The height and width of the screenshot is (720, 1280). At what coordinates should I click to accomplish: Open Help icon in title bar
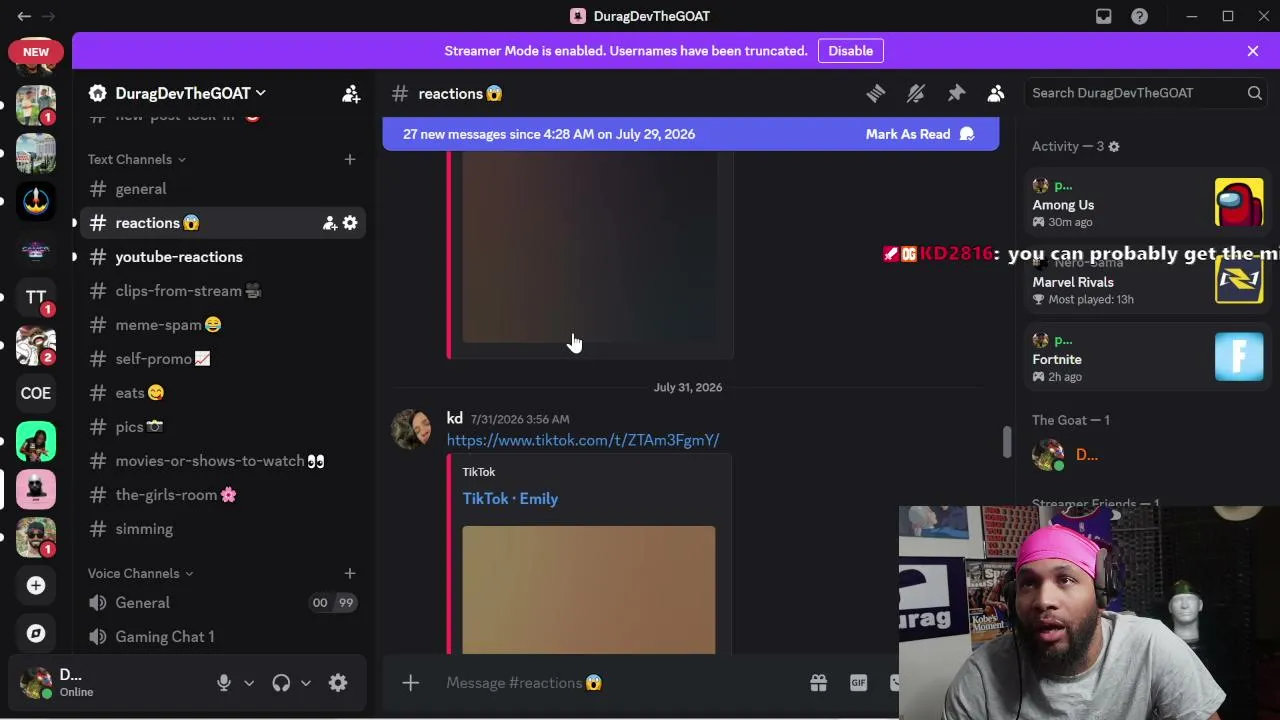[1139, 16]
